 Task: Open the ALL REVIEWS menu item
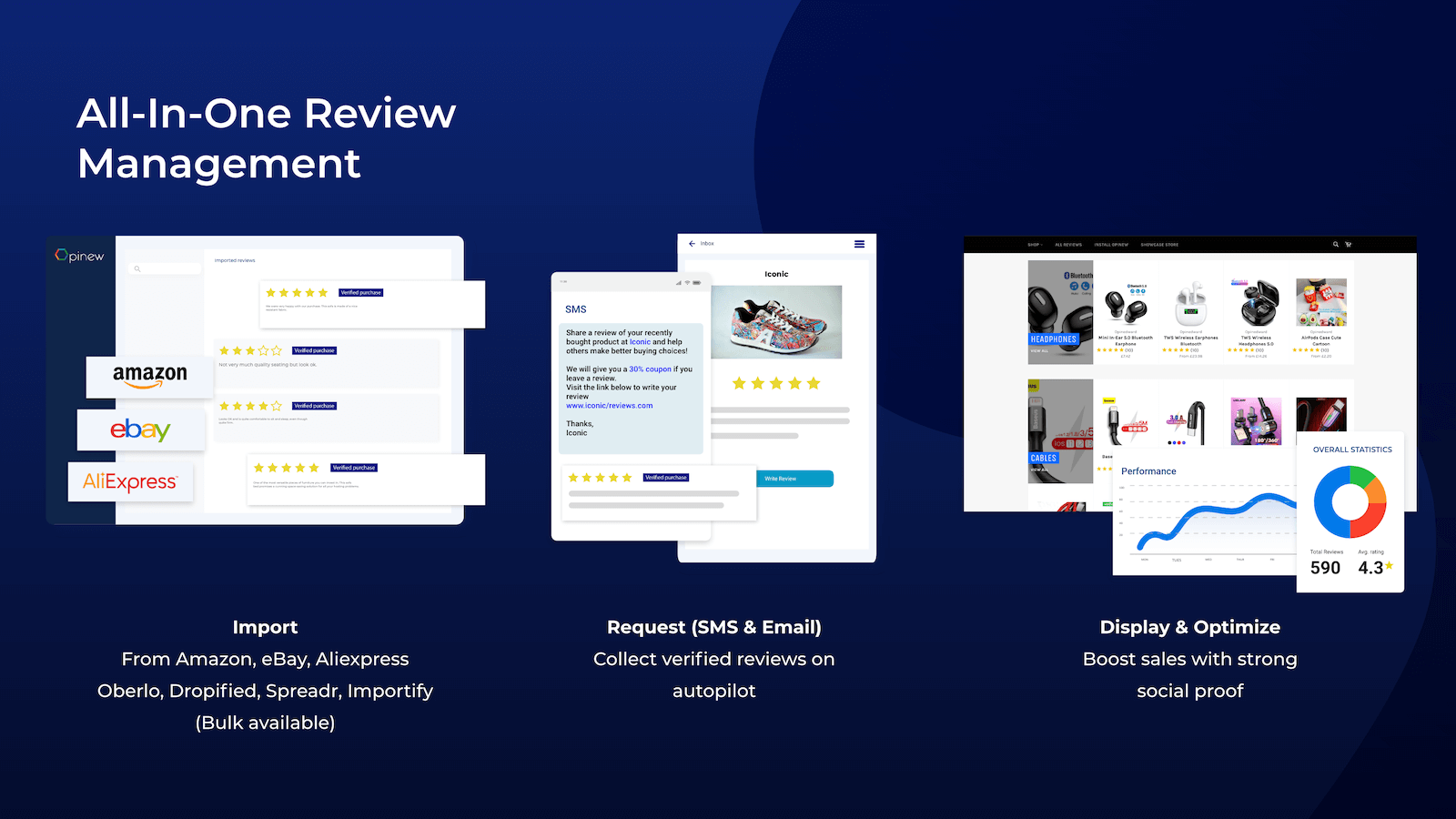coord(1068,245)
